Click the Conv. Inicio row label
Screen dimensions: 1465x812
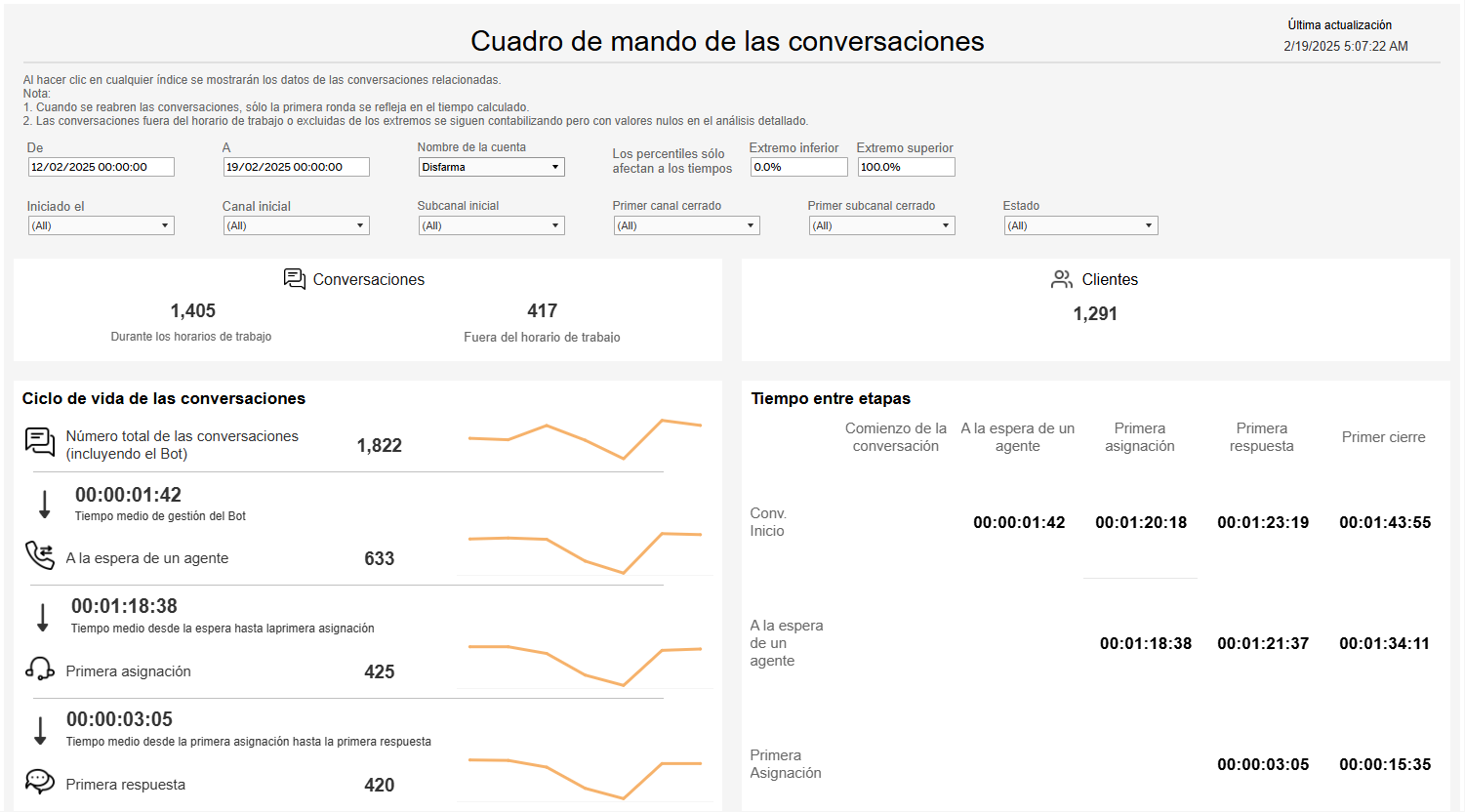point(768,522)
